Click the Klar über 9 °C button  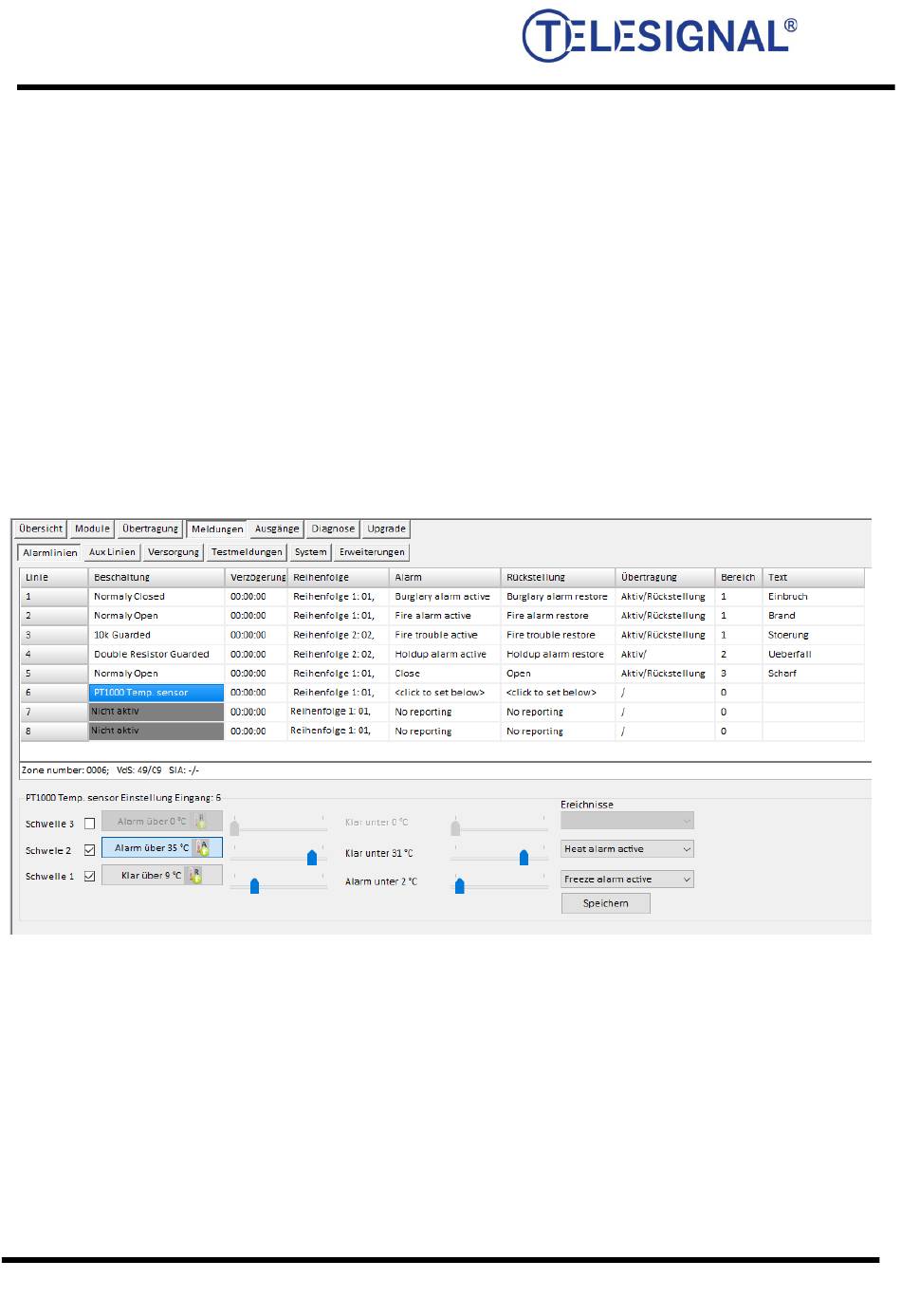[x=162, y=876]
